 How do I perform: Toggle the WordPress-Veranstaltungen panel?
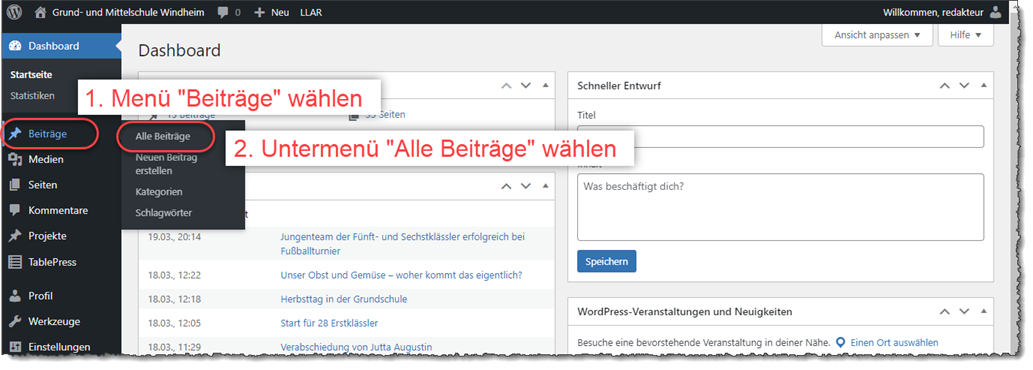tap(984, 311)
